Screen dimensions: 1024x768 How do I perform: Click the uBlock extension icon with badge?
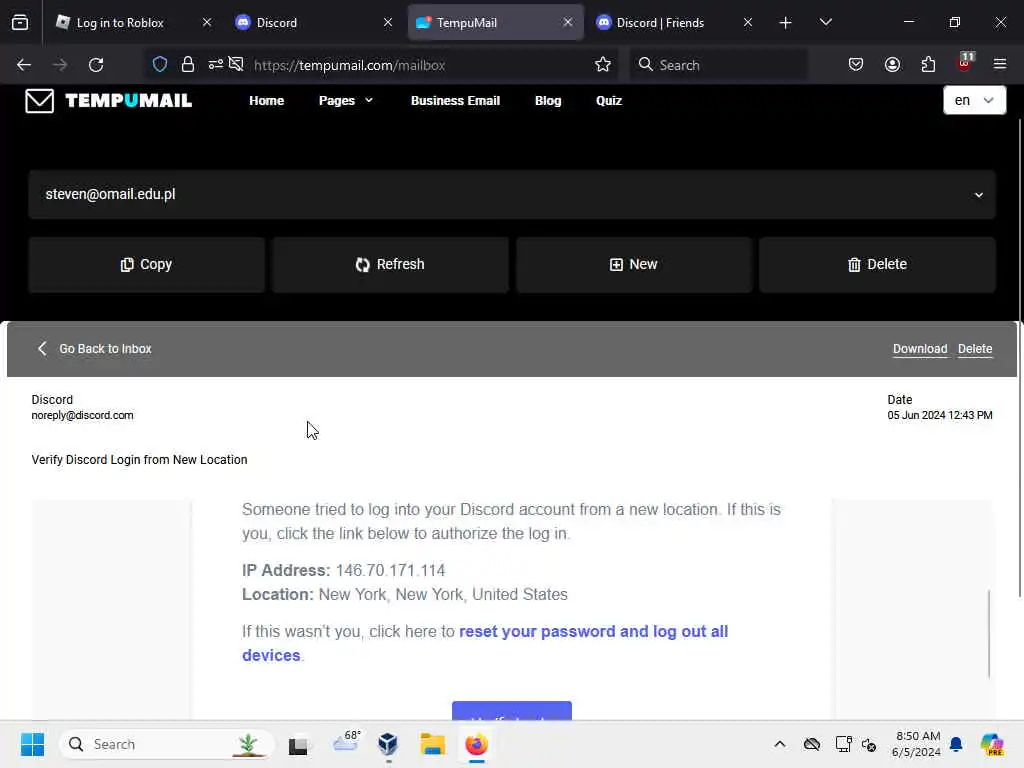[x=965, y=63]
